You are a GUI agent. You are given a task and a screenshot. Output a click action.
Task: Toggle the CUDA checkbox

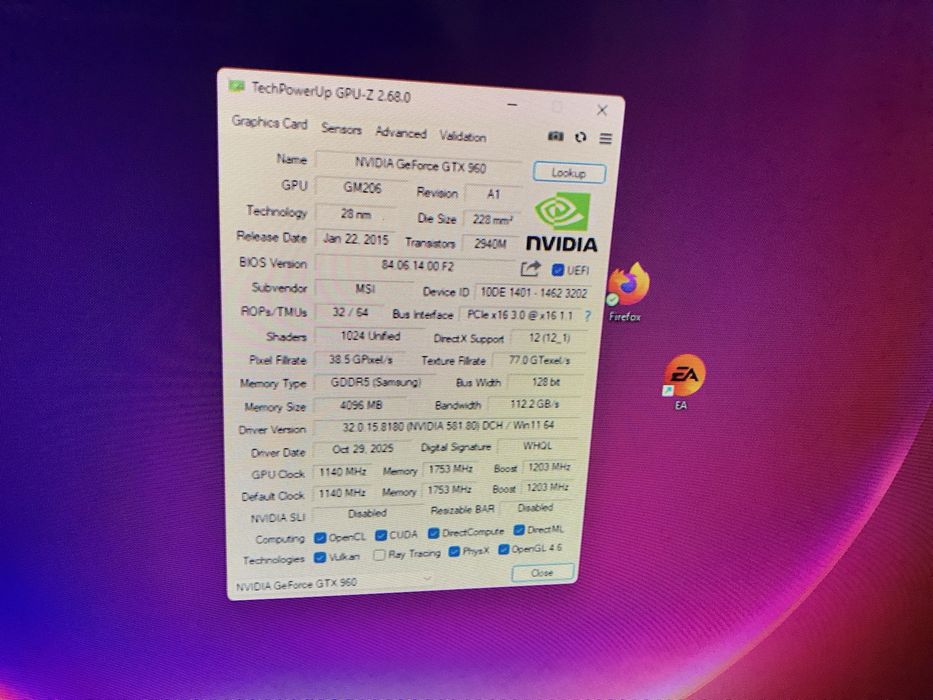point(381,535)
